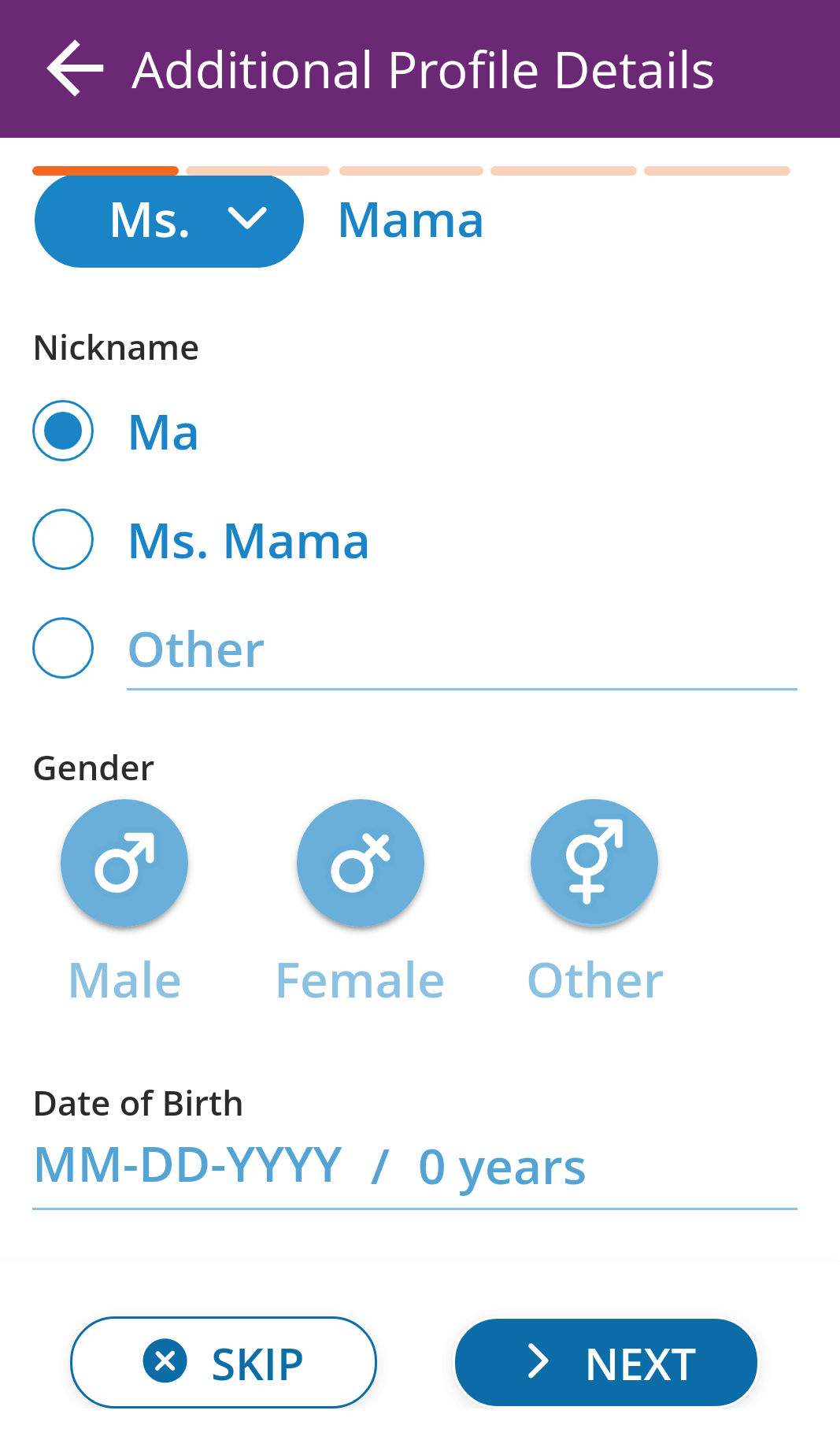
Task: Go back using the arrow icon
Action: 75,69
